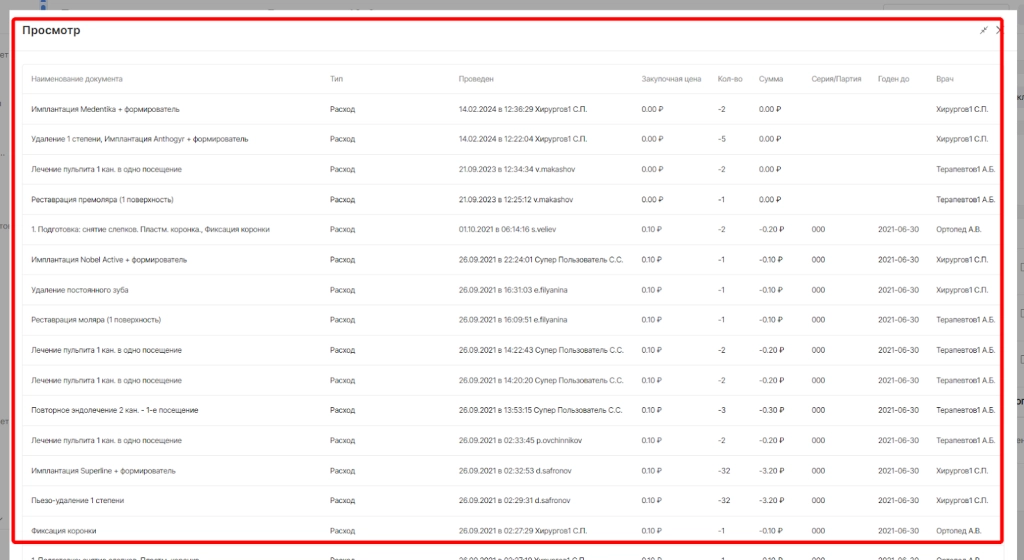Click the Тип column header
The width and height of the screenshot is (1024, 560).
pyautogui.click(x=336, y=79)
